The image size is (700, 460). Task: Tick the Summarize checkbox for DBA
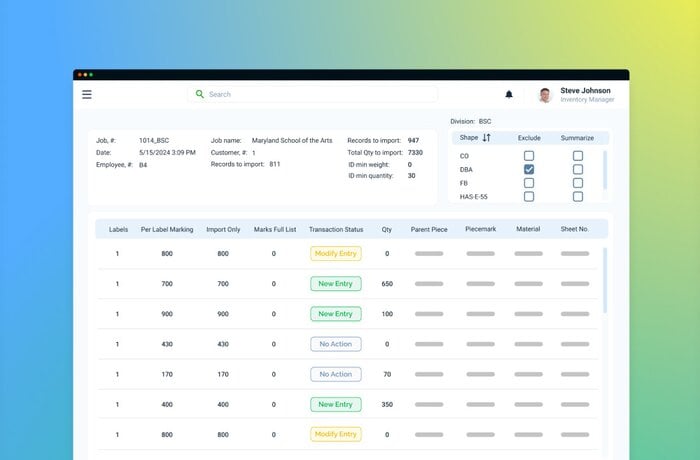coord(578,170)
